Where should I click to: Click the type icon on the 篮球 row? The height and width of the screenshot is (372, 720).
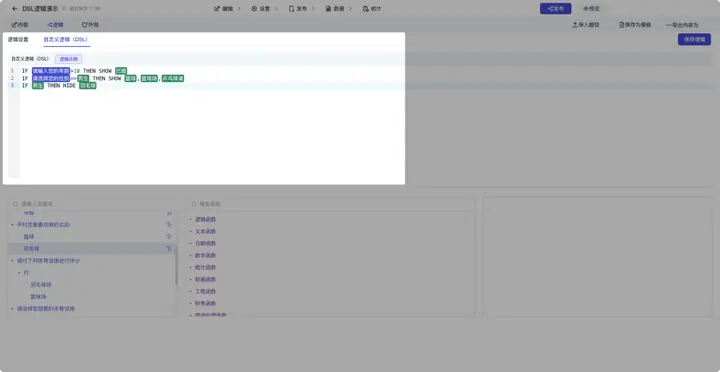pos(169,237)
